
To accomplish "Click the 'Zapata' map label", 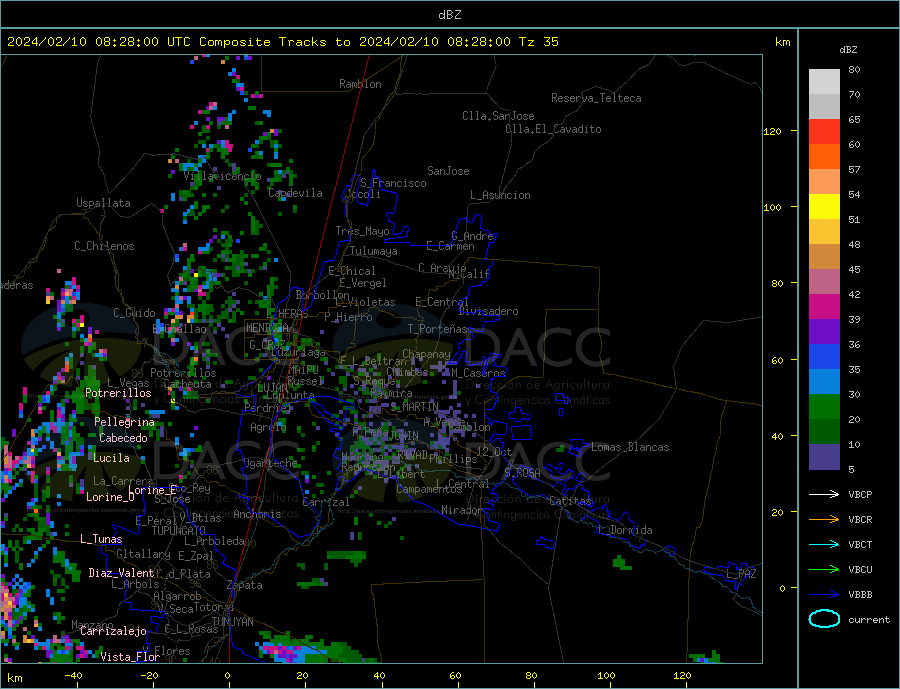I will (245, 586).
